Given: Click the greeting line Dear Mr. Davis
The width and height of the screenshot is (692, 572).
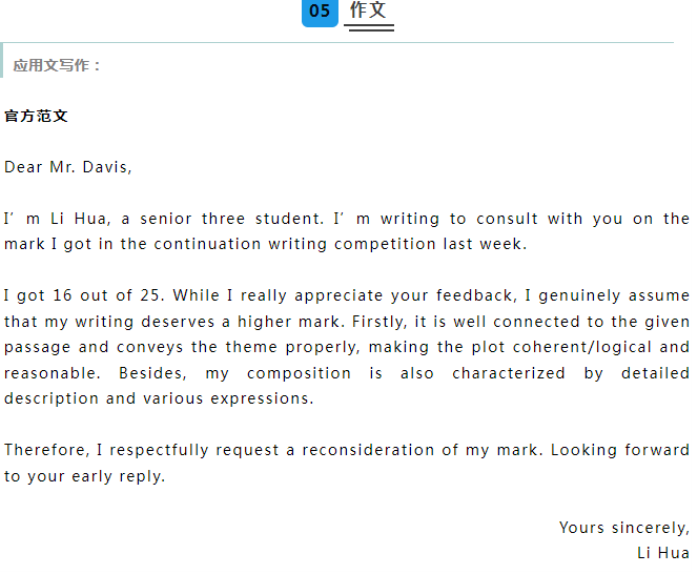Looking at the screenshot, I should click(x=68, y=167).
